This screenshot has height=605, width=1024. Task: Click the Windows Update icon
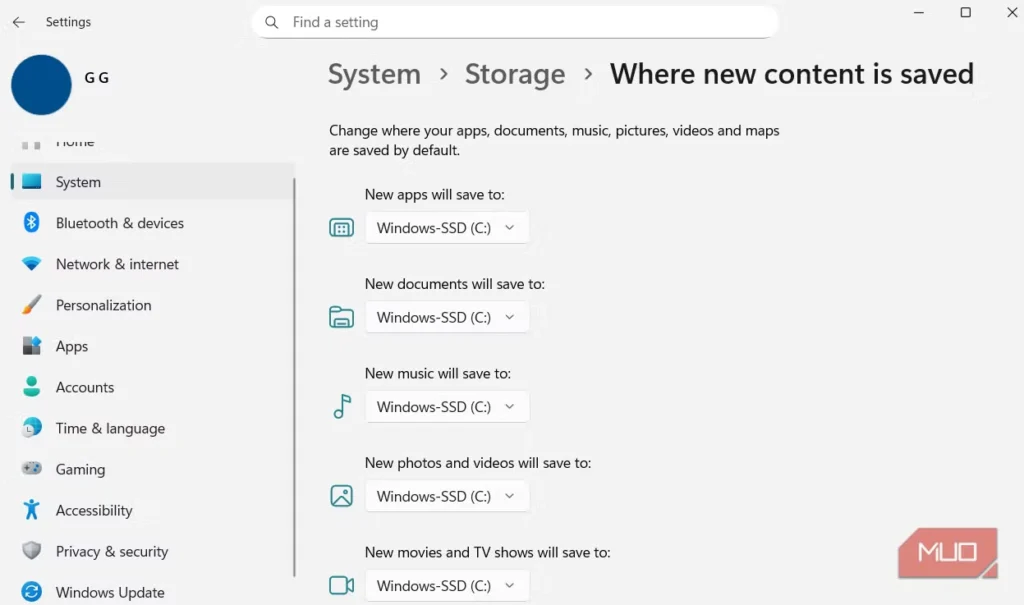(32, 592)
